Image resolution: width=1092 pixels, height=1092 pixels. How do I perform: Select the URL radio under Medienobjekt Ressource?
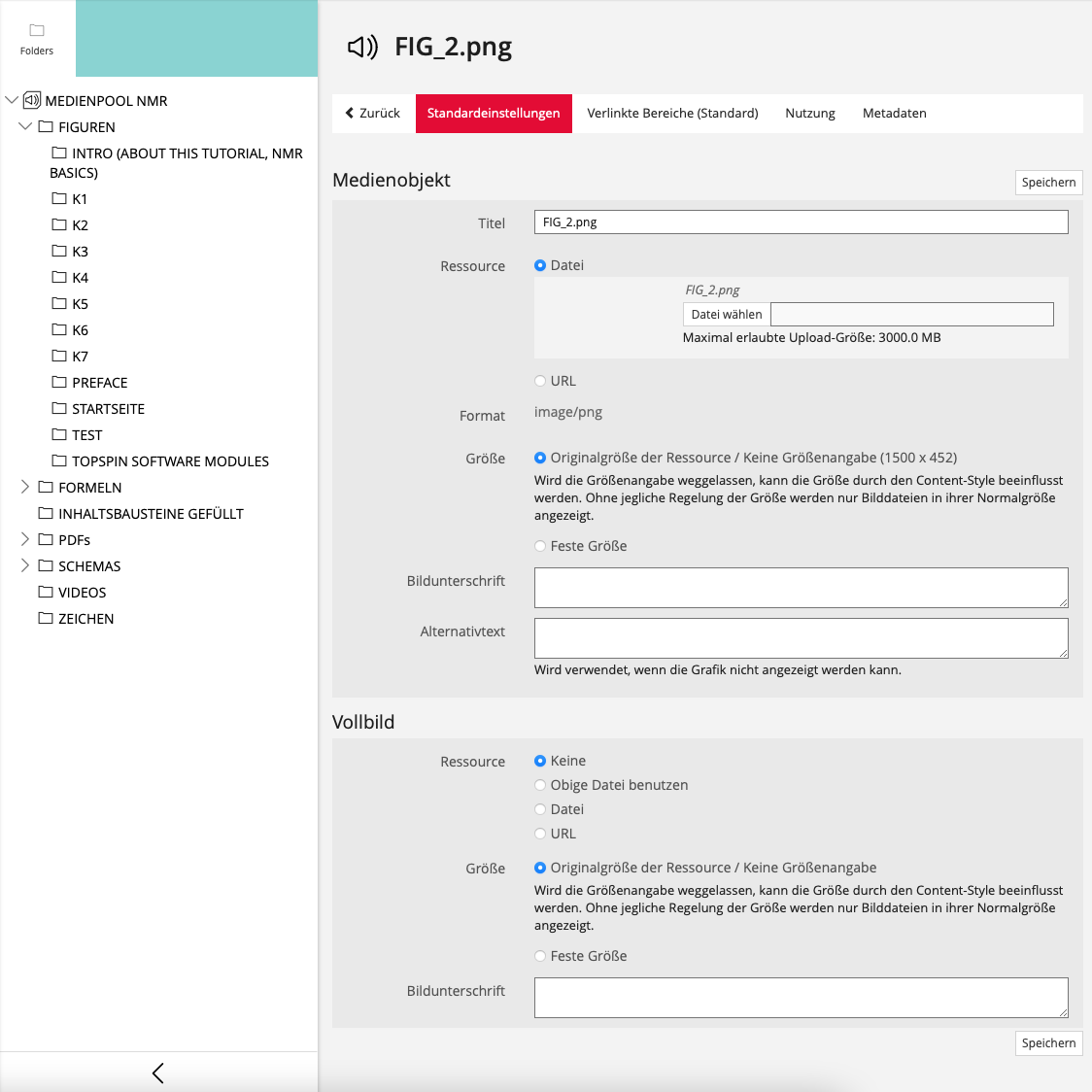tap(540, 381)
